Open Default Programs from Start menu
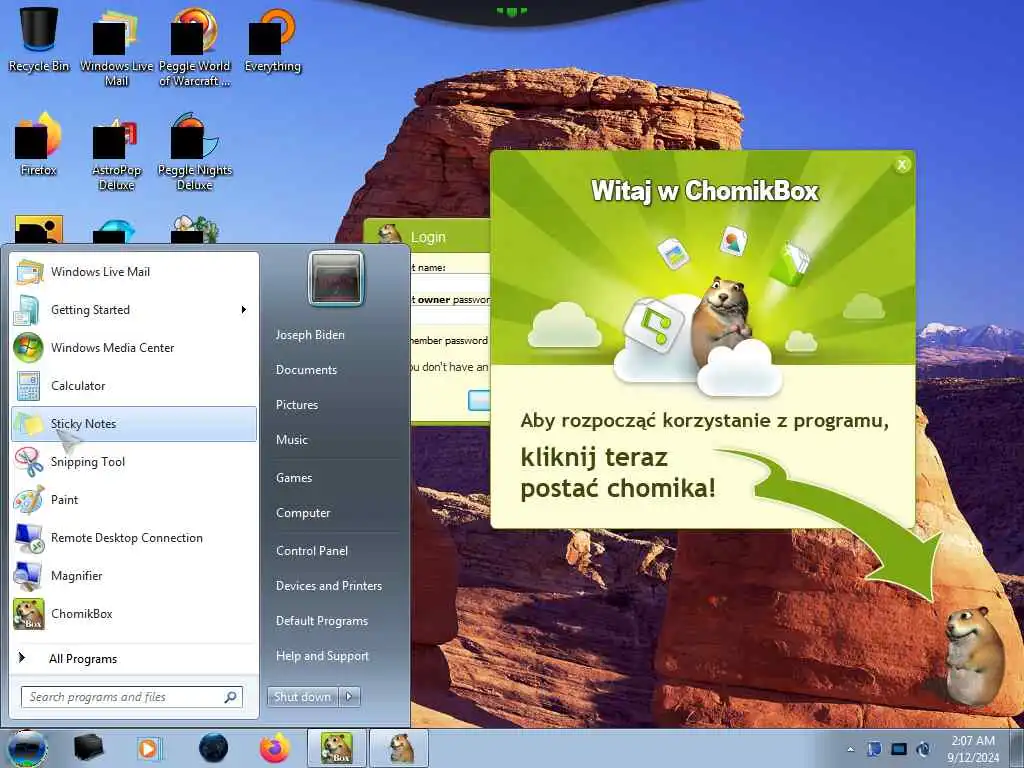The height and width of the screenshot is (768, 1024). pyautogui.click(x=322, y=620)
